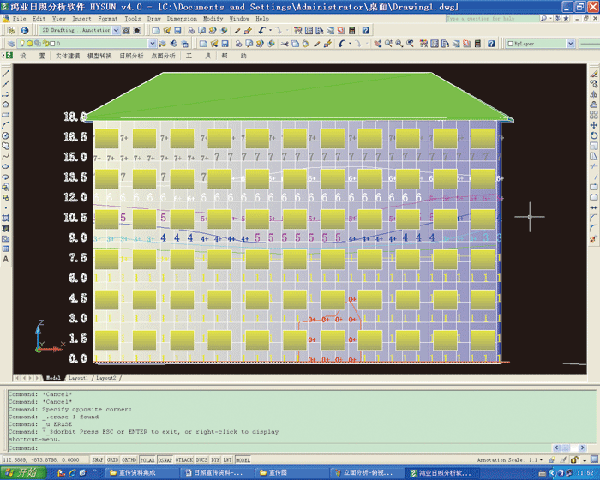Toggle SNAP mode in the status bar
The image size is (600, 480).
click(99, 460)
